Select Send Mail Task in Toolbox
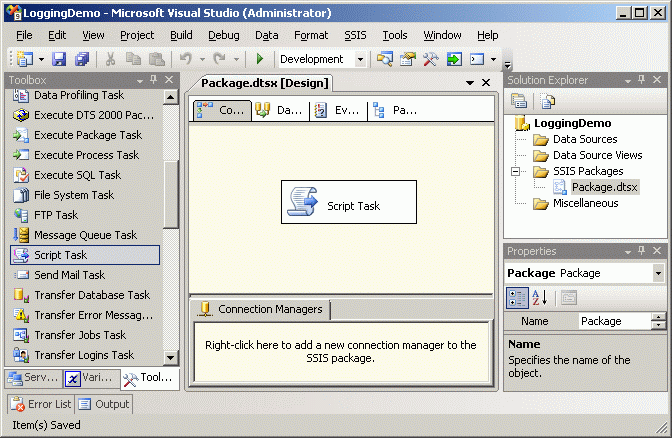The width and height of the screenshot is (672, 438). (x=85, y=275)
